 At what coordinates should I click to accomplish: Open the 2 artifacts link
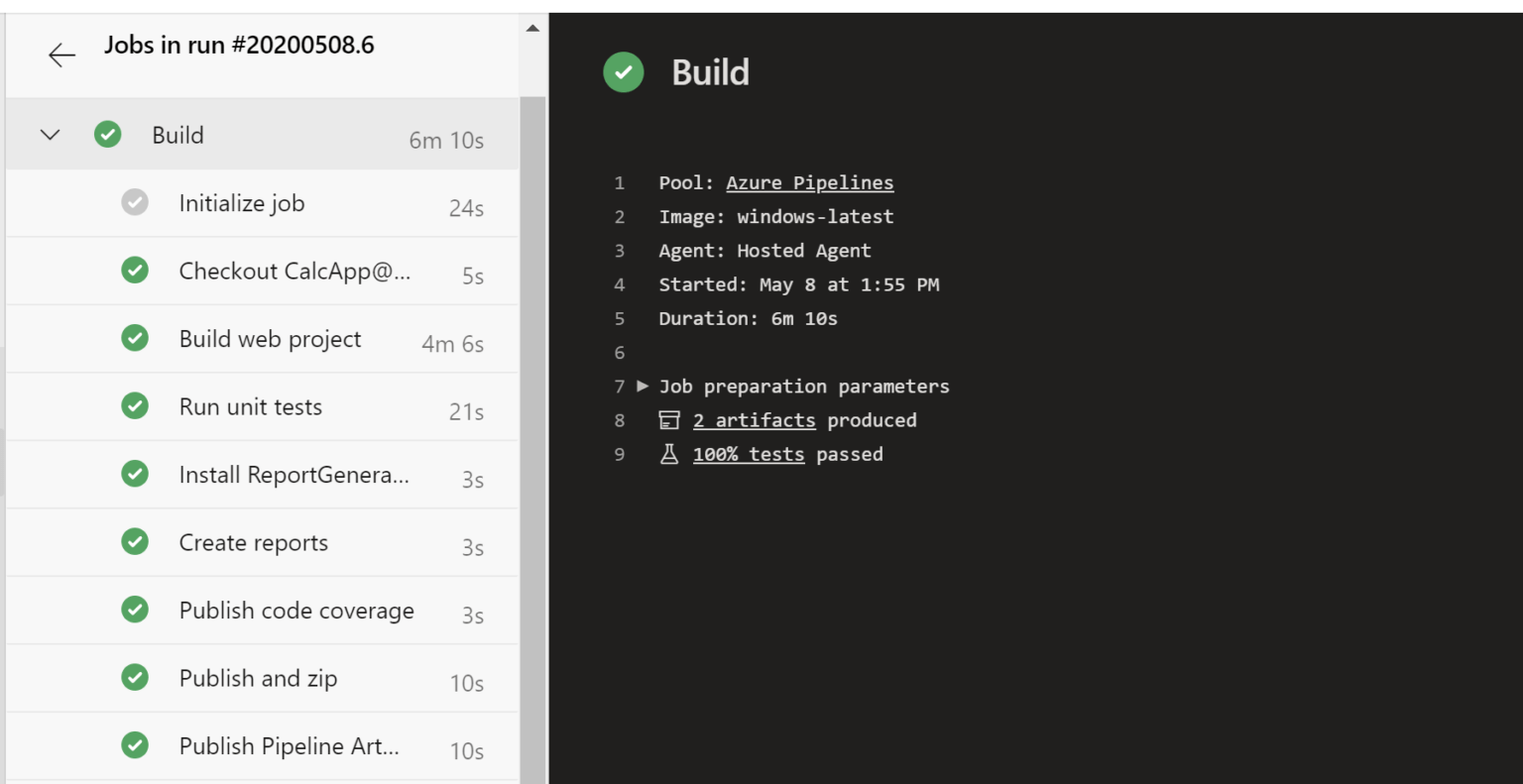click(755, 419)
